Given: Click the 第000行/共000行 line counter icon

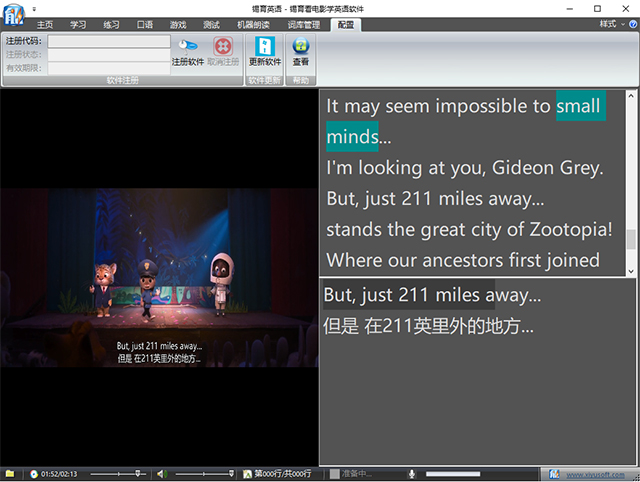Looking at the screenshot, I should [247, 474].
